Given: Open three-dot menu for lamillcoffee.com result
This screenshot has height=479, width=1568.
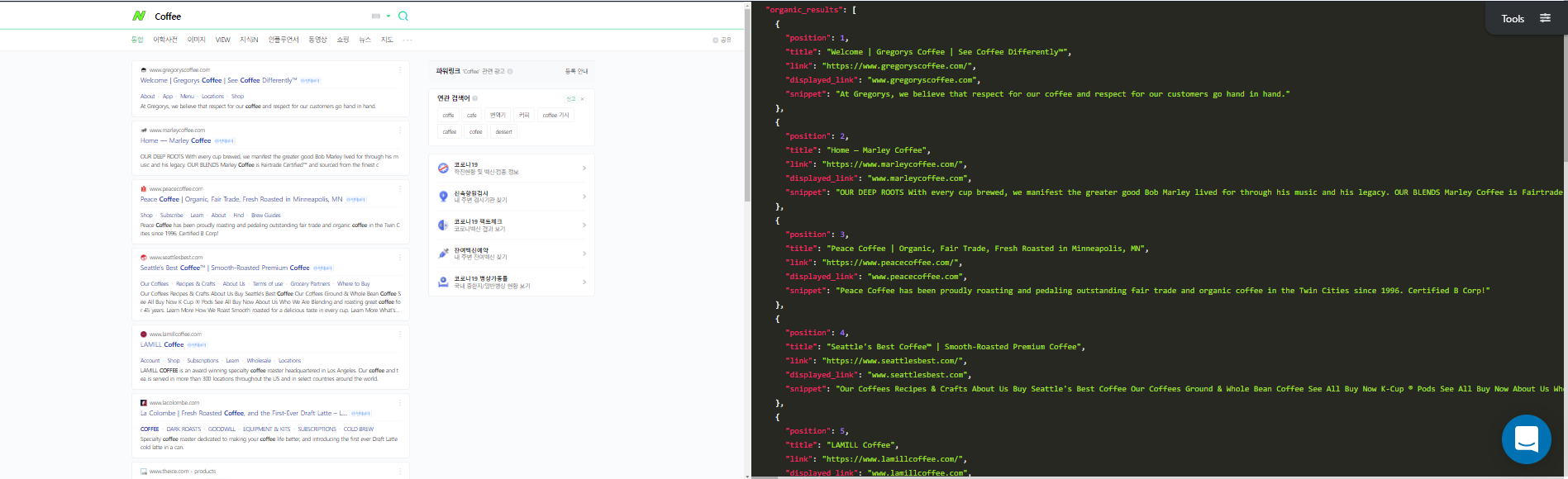Looking at the screenshot, I should [x=400, y=334].
